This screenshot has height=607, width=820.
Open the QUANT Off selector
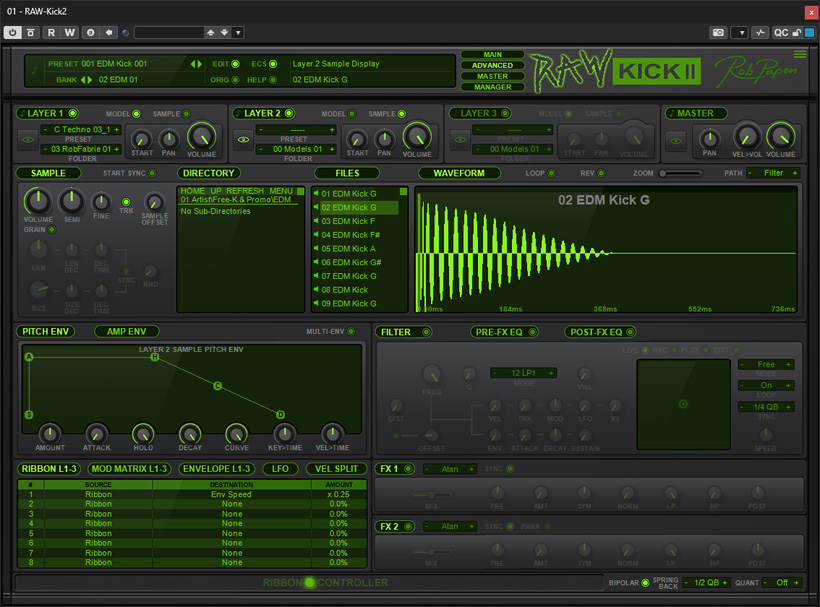coord(782,582)
